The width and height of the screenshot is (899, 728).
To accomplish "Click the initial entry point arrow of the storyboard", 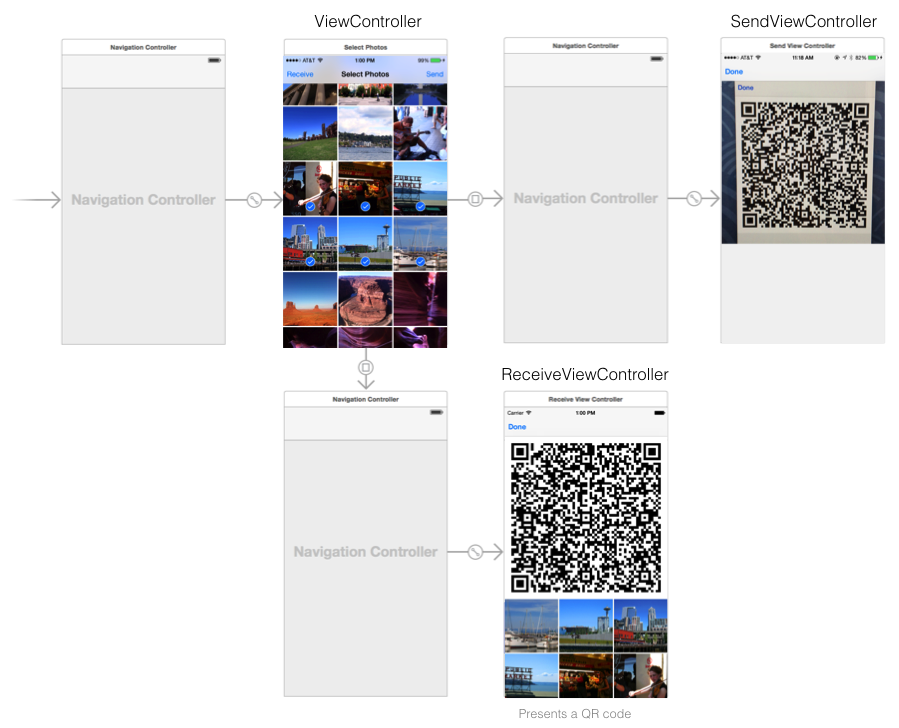I will tap(37, 200).
